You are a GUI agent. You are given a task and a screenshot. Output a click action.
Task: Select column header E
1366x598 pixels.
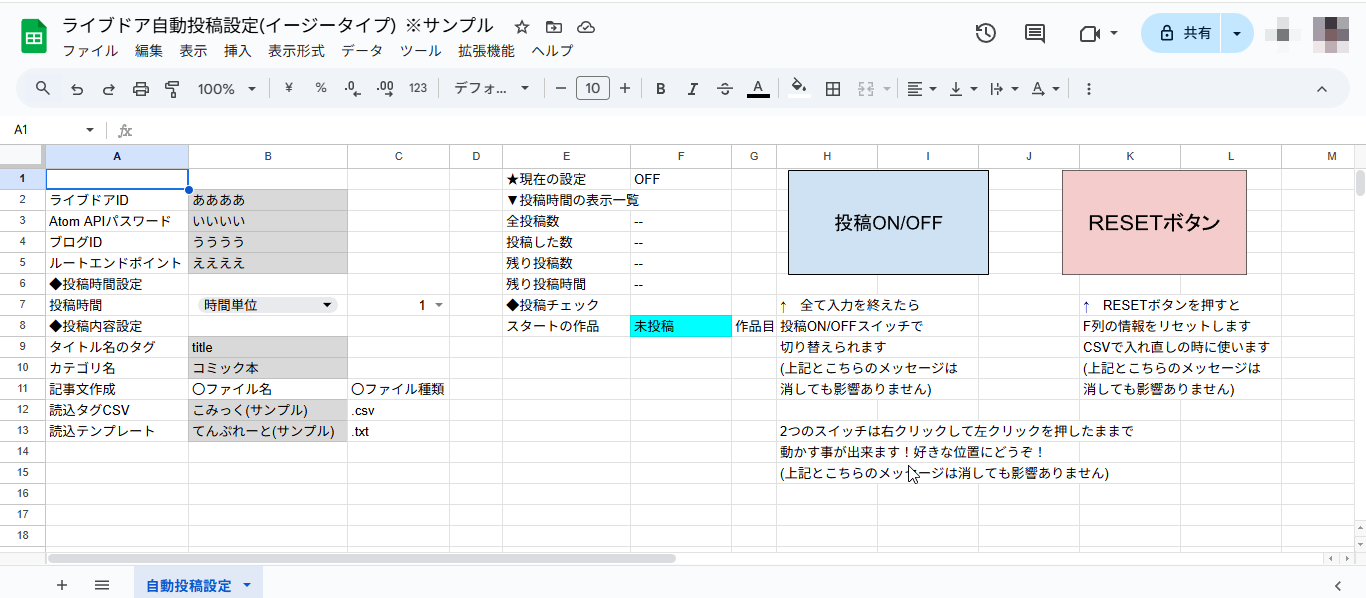(x=566, y=156)
